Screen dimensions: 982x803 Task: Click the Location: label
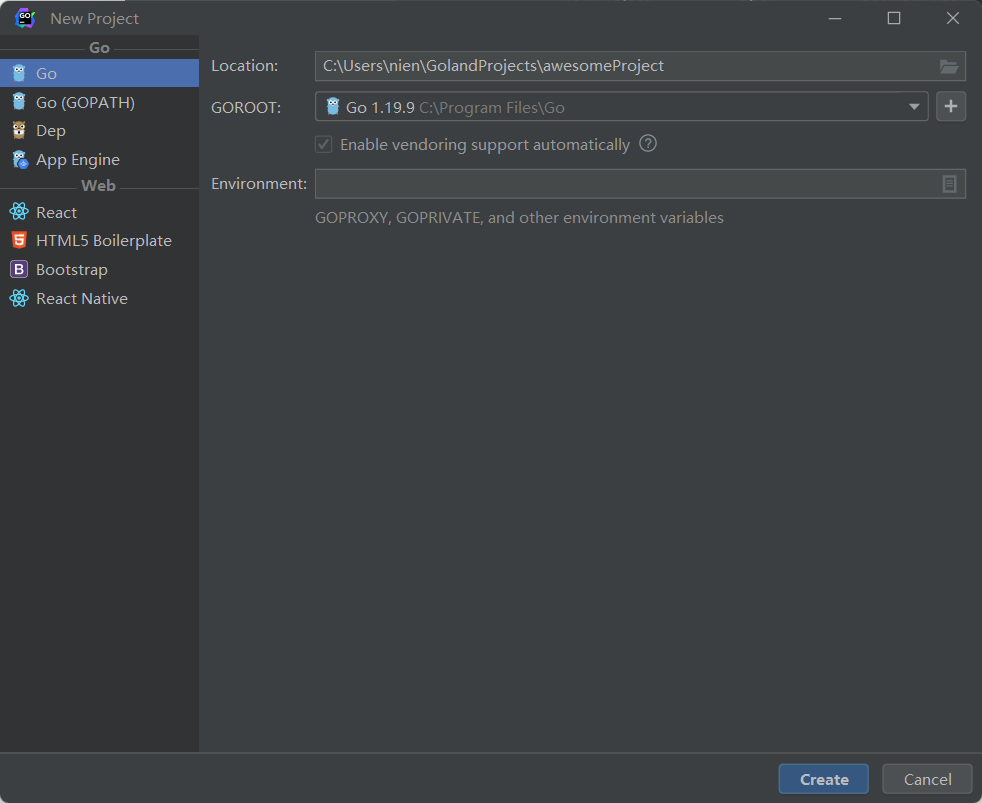pos(244,66)
